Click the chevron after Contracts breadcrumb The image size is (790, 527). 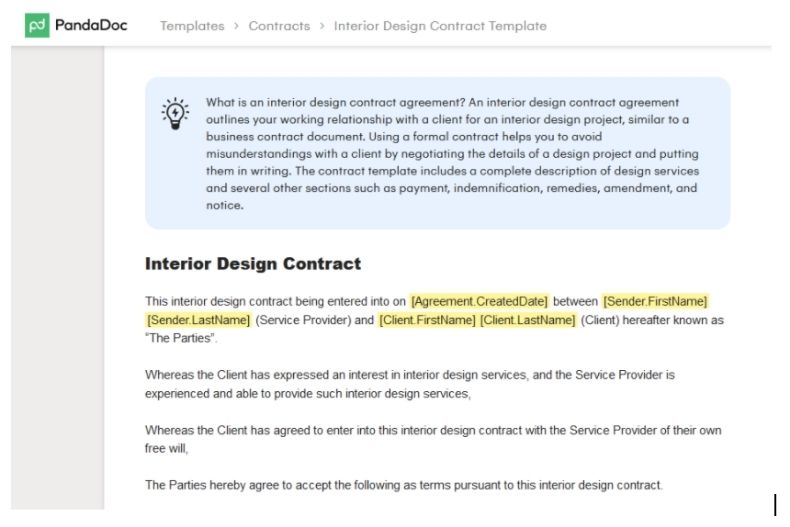pos(322,26)
